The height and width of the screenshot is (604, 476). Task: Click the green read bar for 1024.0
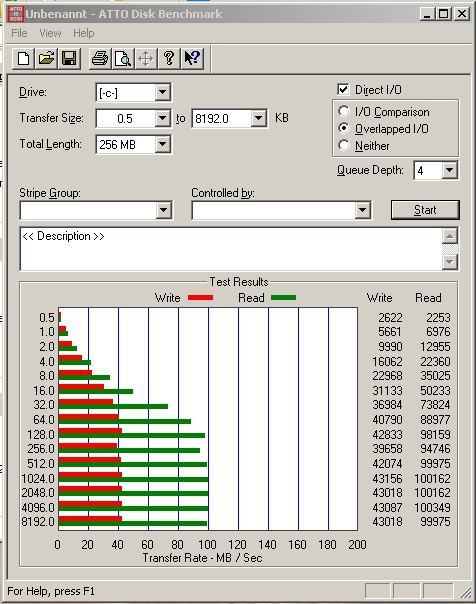tap(133, 479)
